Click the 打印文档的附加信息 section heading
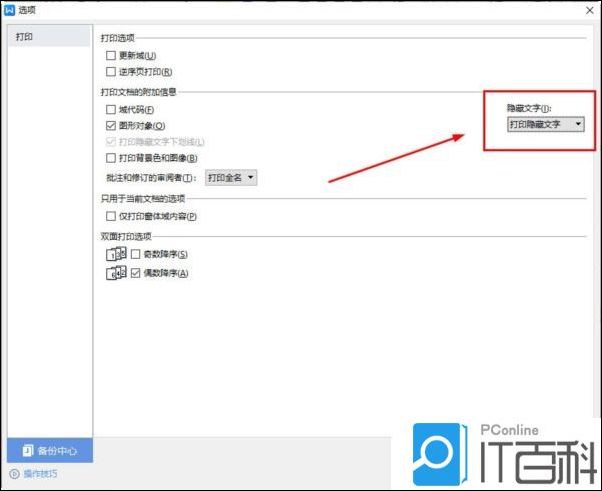This screenshot has width=602, height=491. [139, 92]
